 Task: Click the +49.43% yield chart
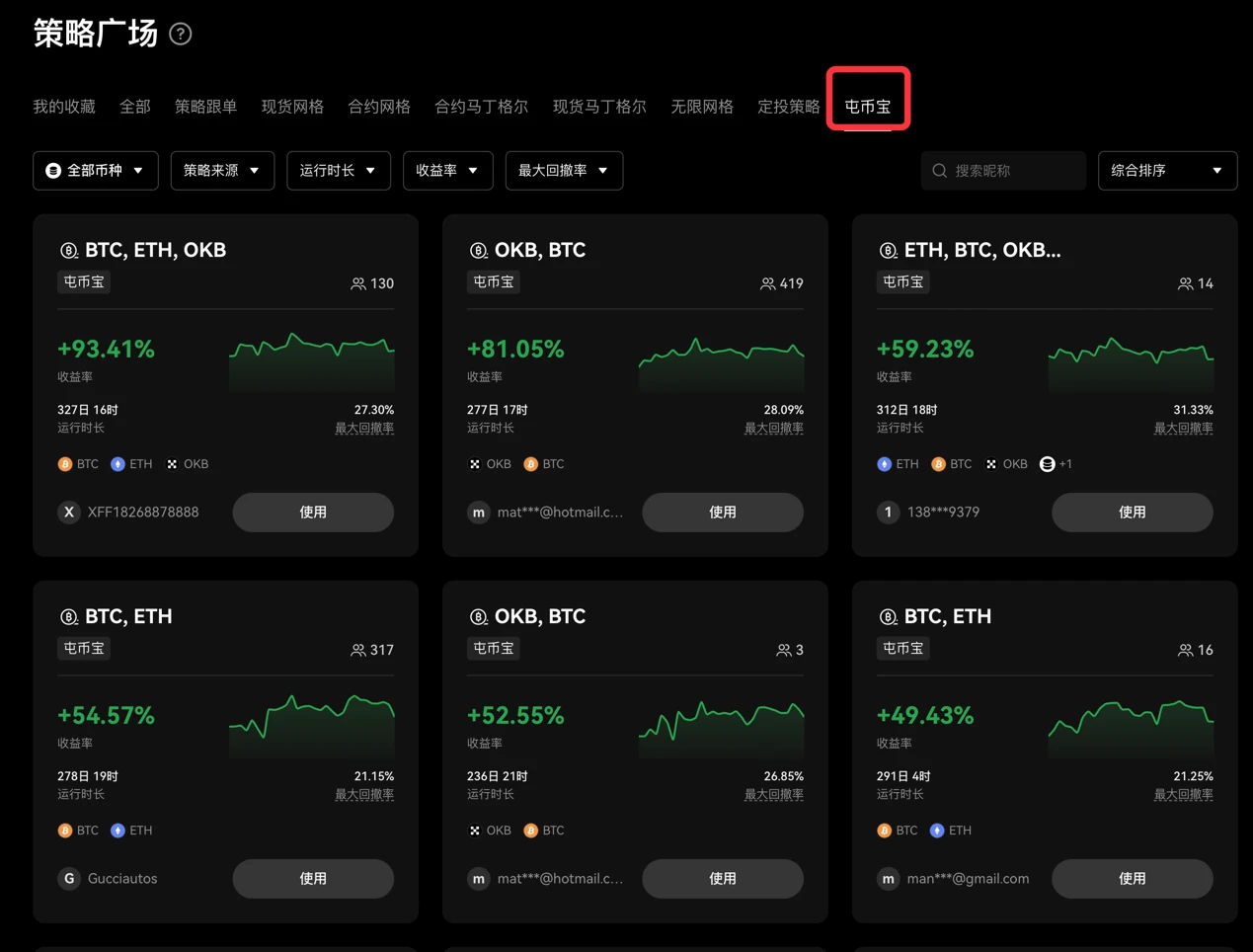click(1132, 729)
